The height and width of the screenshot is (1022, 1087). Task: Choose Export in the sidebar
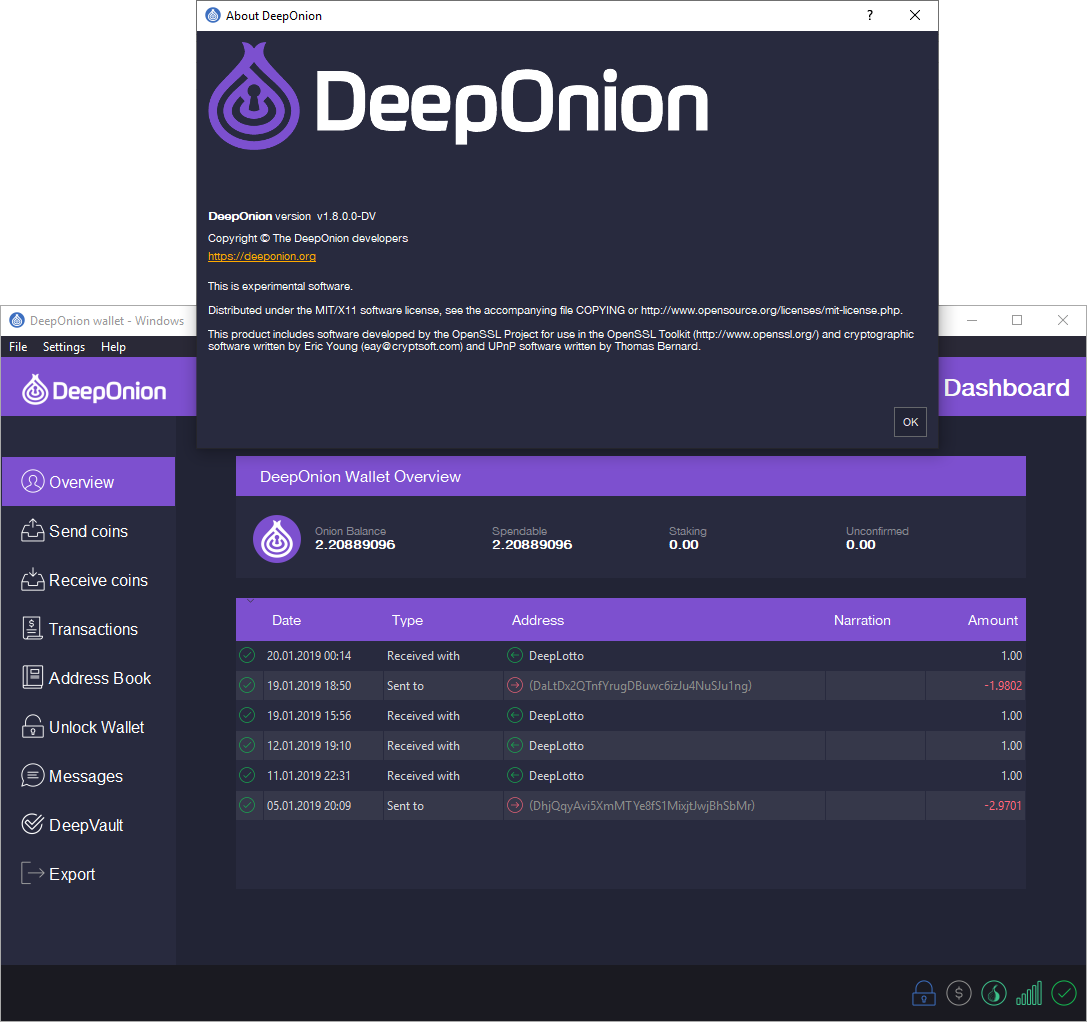click(x=88, y=873)
